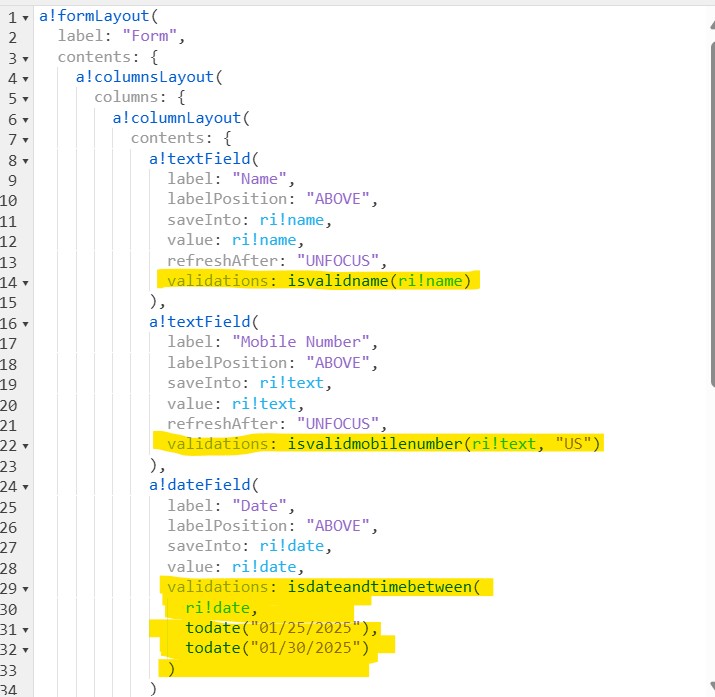The image size is (715, 697).
Task: Click the "US" string argument
Action: (574, 444)
